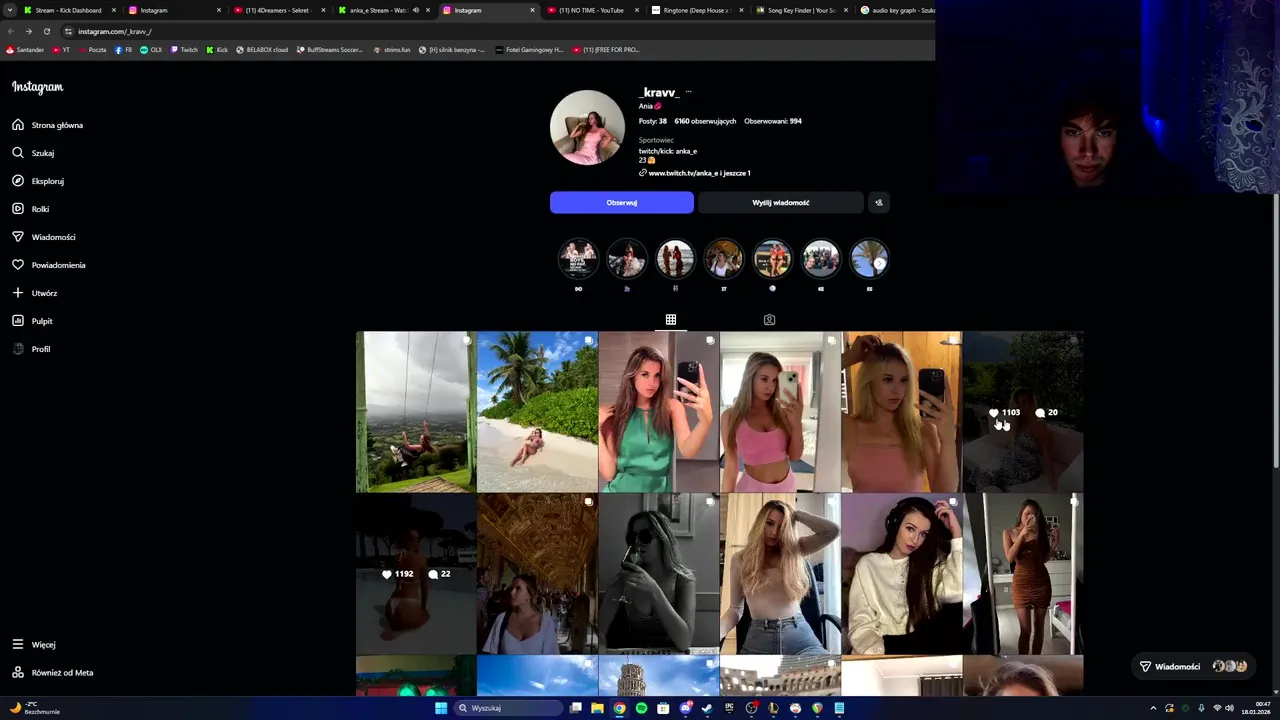Open www.twitch.tv/anka_e profile link
This screenshot has width=1280, height=720.
[699, 173]
